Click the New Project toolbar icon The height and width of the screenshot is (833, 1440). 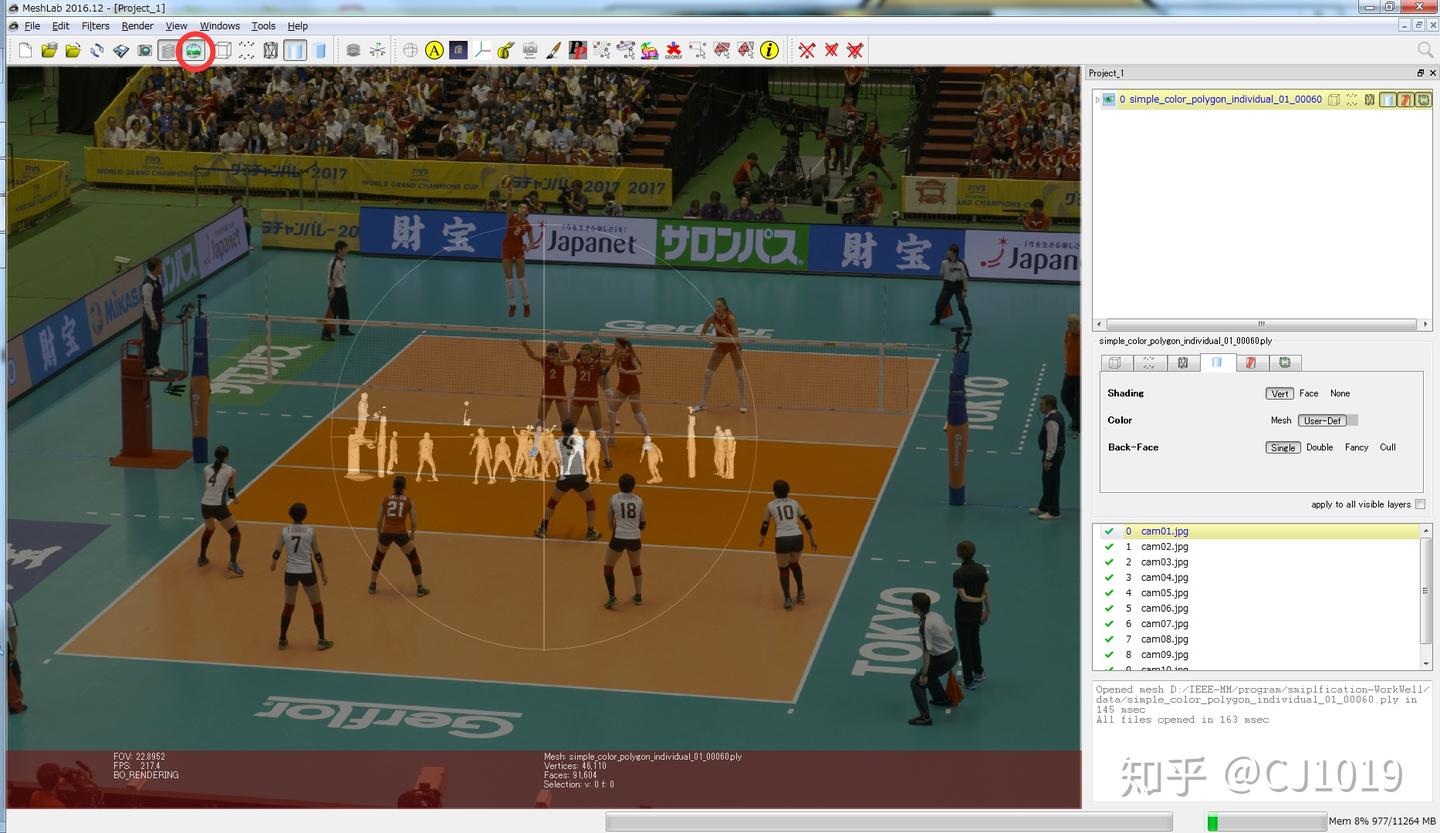(25, 50)
